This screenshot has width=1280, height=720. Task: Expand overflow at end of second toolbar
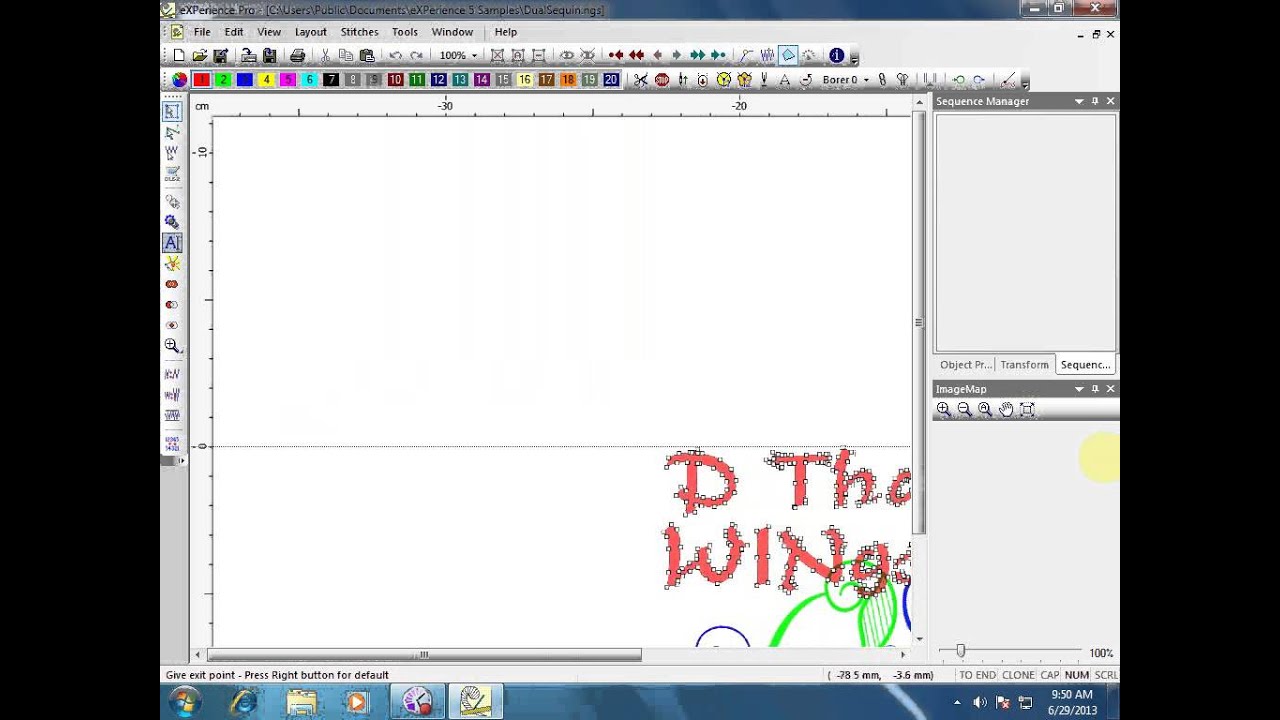(x=1025, y=81)
